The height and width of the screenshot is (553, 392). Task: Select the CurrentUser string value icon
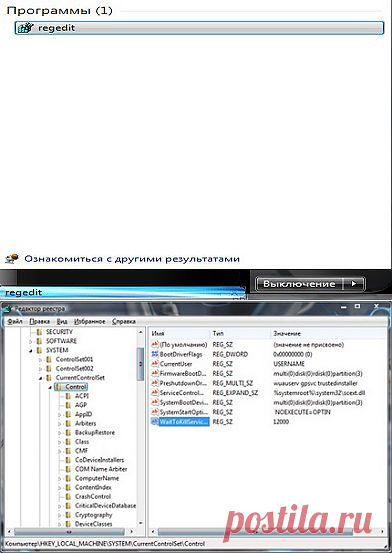tap(155, 364)
